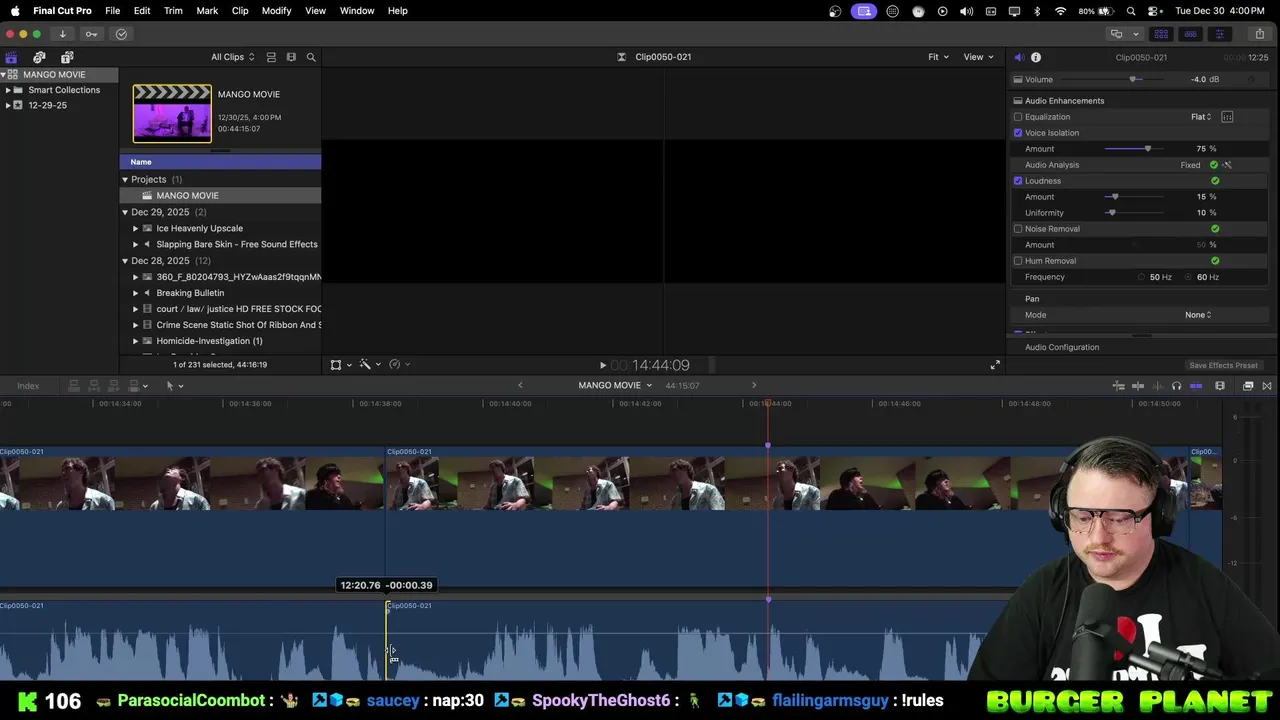Open the Titles and Generators sidebar
The image size is (1280, 720).
coord(67,57)
